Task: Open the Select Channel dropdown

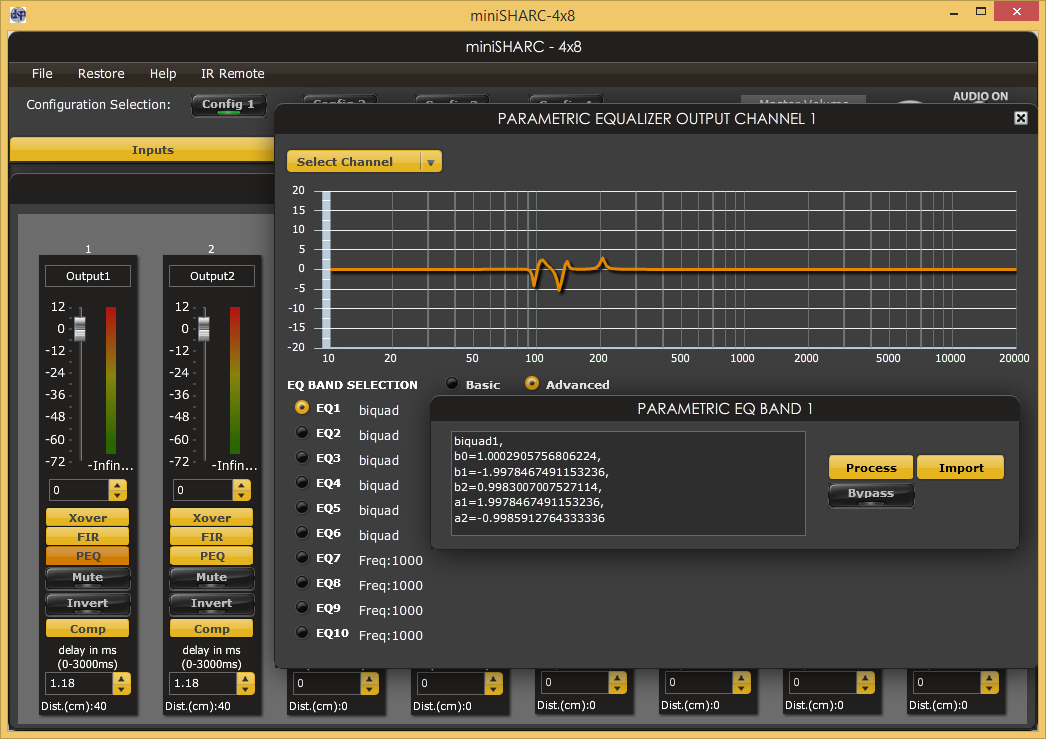Action: (x=364, y=161)
